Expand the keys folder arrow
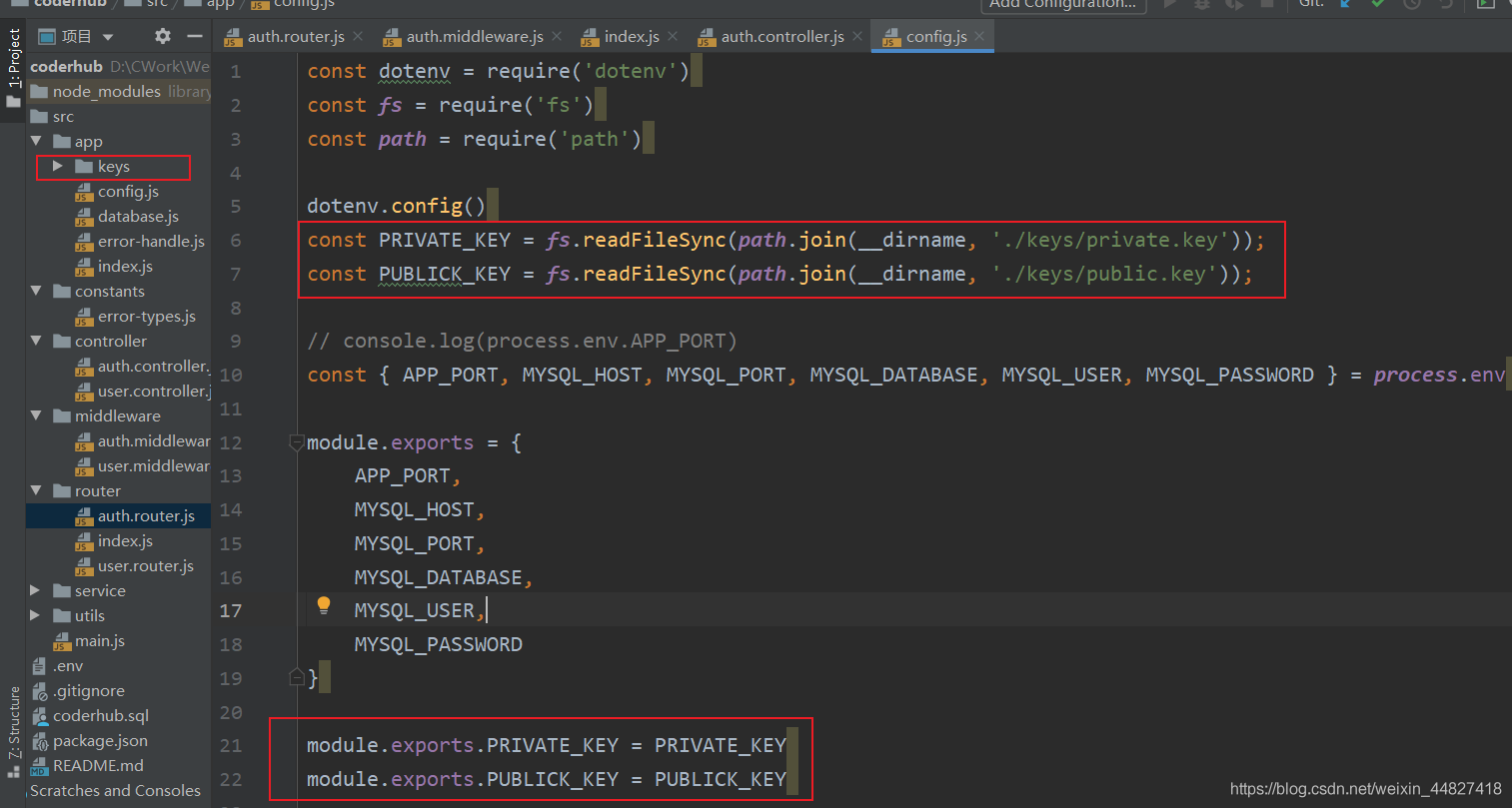Viewport: 1512px width, 808px height. pos(57,166)
